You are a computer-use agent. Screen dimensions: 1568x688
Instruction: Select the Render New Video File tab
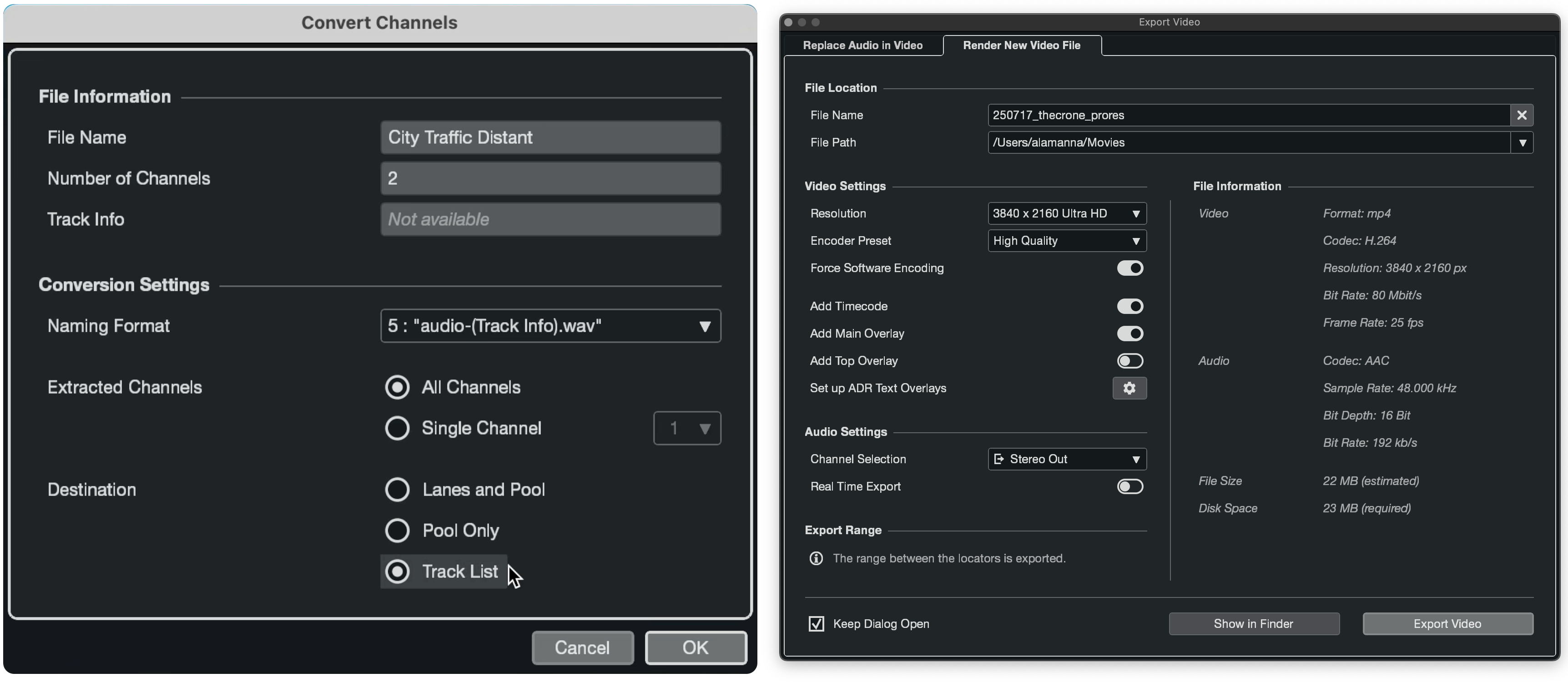pyautogui.click(x=1021, y=45)
